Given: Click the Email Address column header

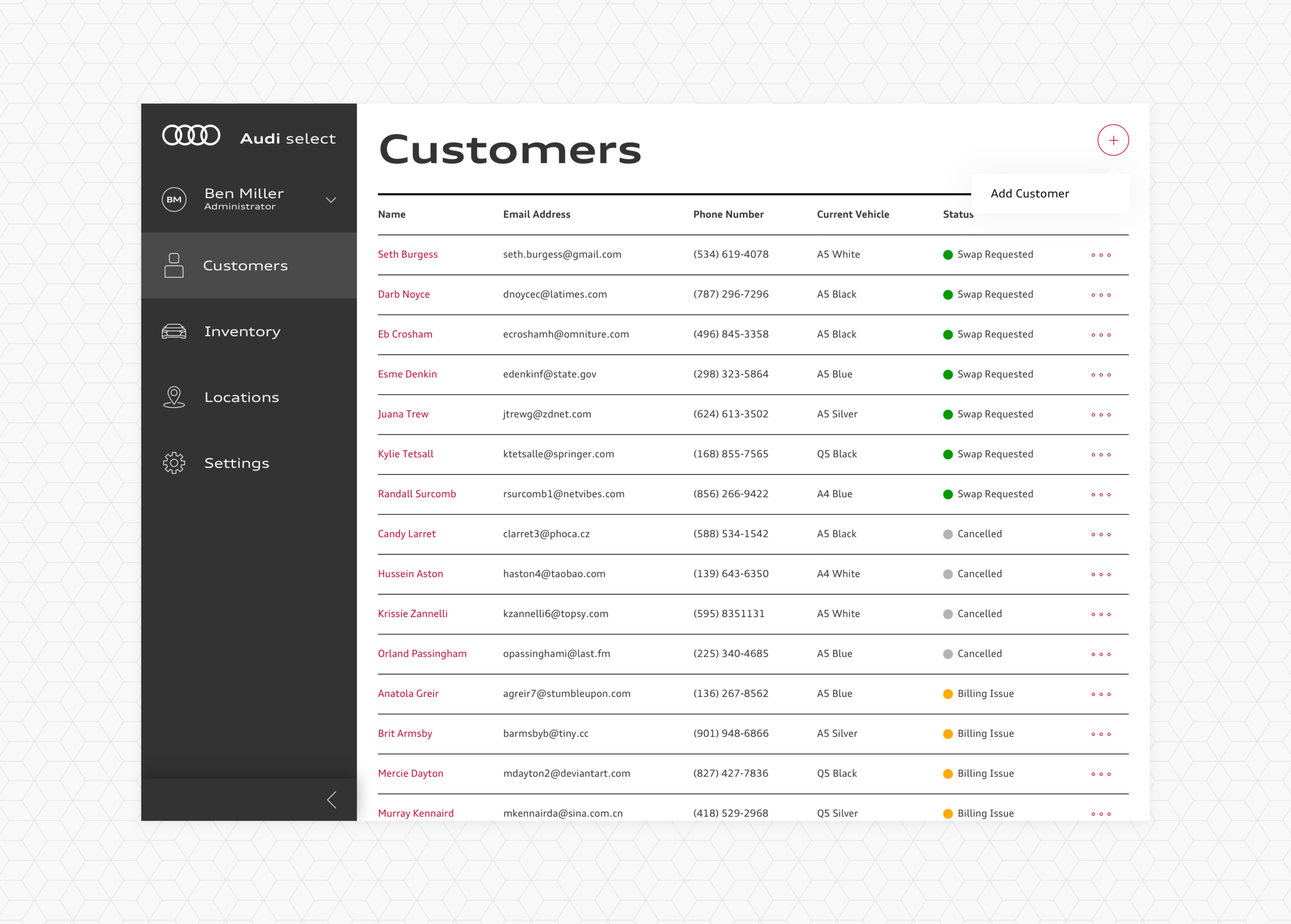Looking at the screenshot, I should pos(537,214).
